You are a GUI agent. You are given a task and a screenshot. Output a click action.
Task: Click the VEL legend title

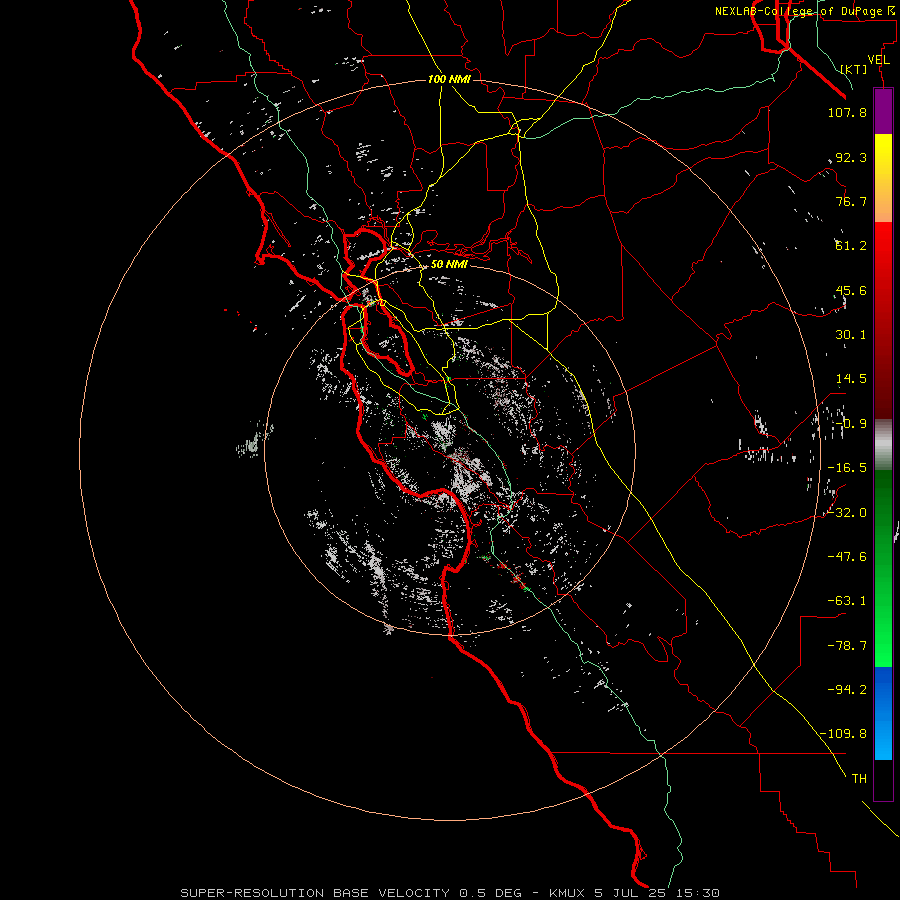878,60
